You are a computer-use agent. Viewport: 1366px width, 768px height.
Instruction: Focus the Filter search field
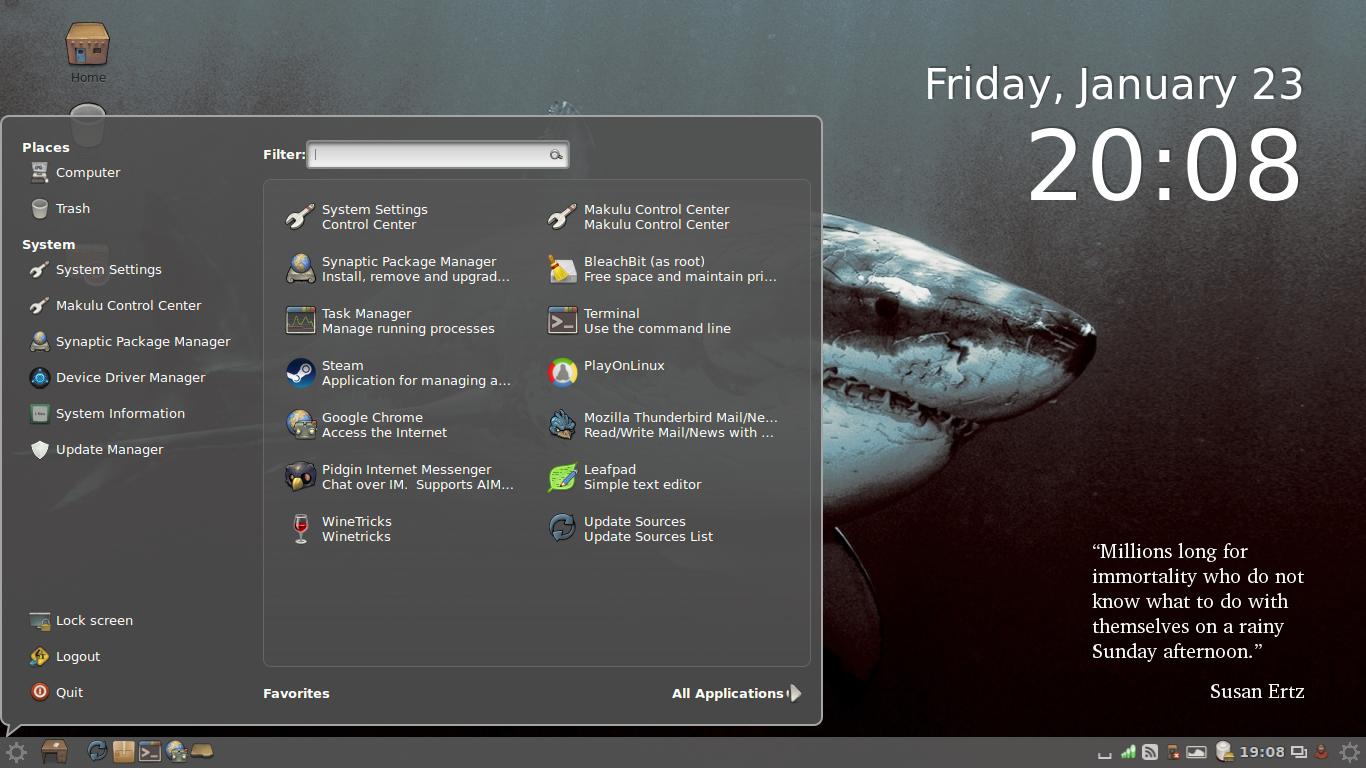pyautogui.click(x=437, y=155)
